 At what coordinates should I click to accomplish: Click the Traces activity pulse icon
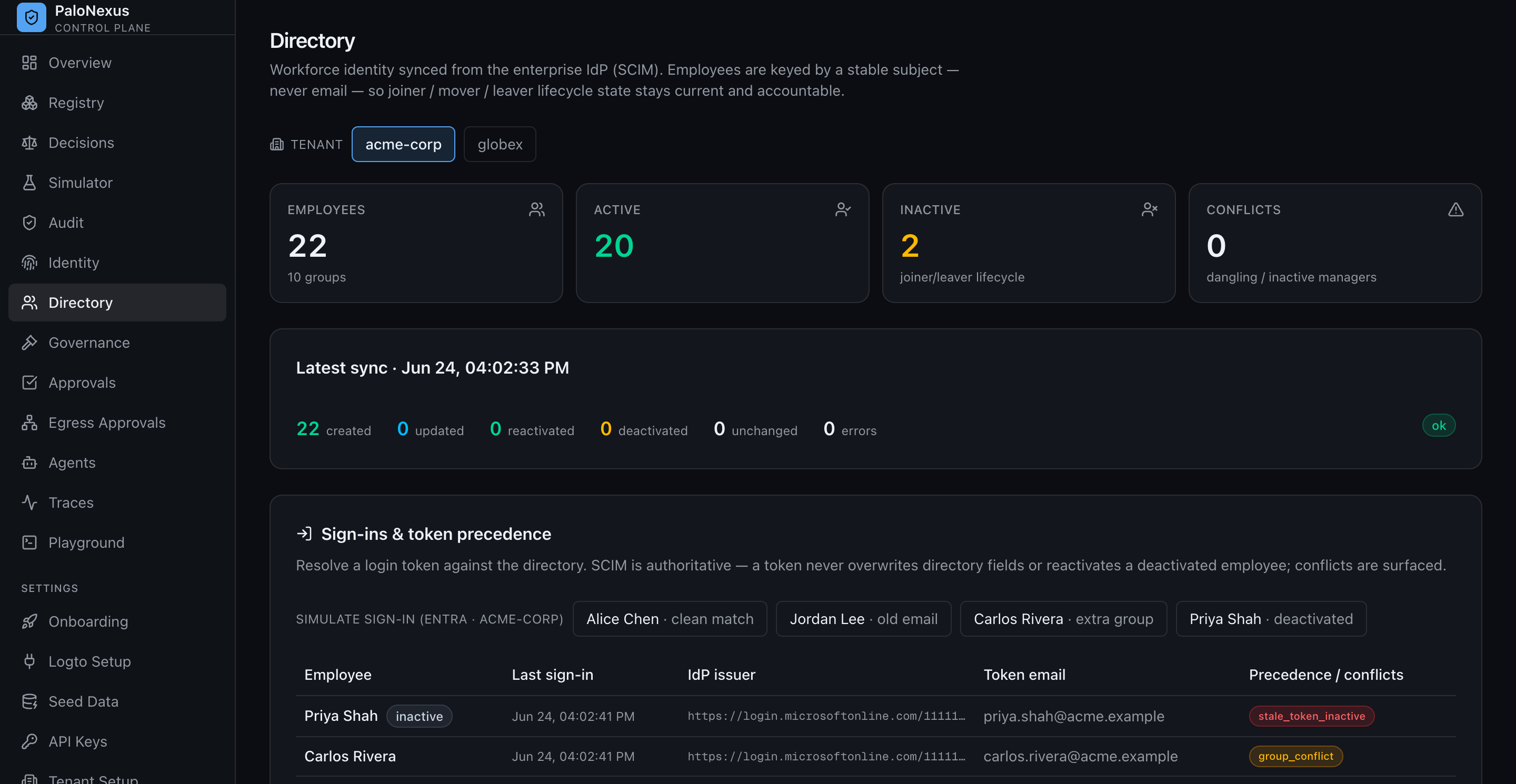(29, 503)
